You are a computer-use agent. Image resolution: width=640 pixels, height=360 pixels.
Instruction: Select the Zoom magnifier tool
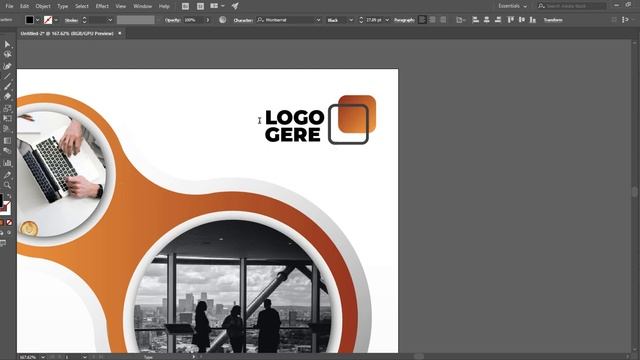tap(7, 185)
